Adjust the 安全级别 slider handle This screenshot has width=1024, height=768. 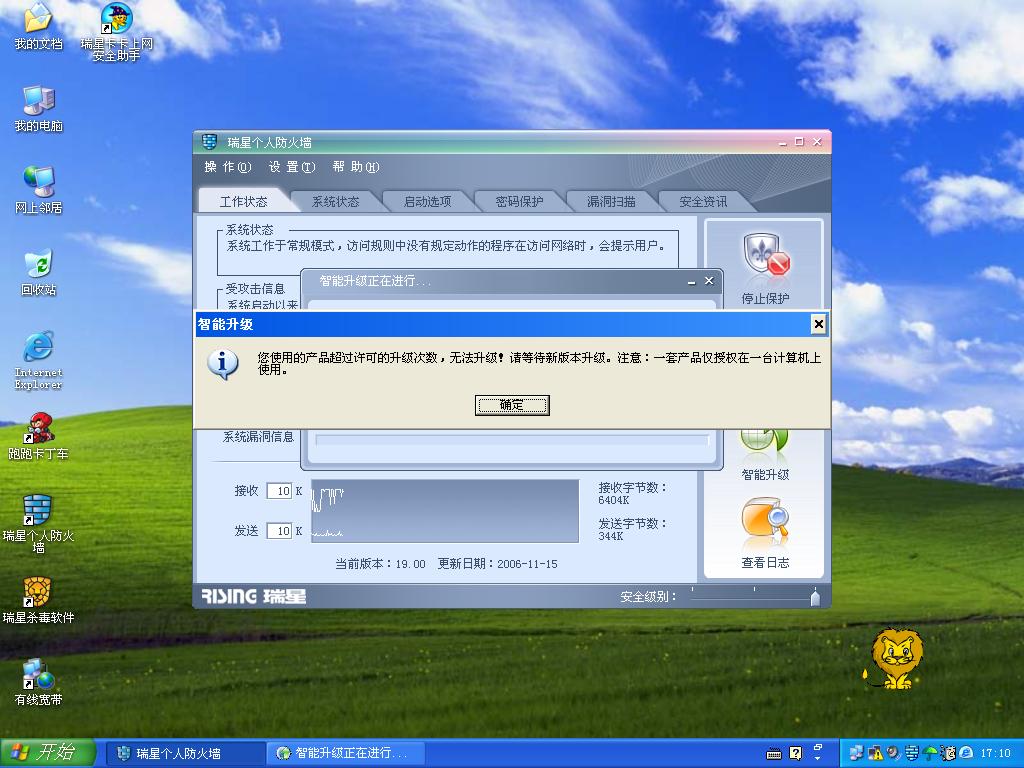point(815,597)
